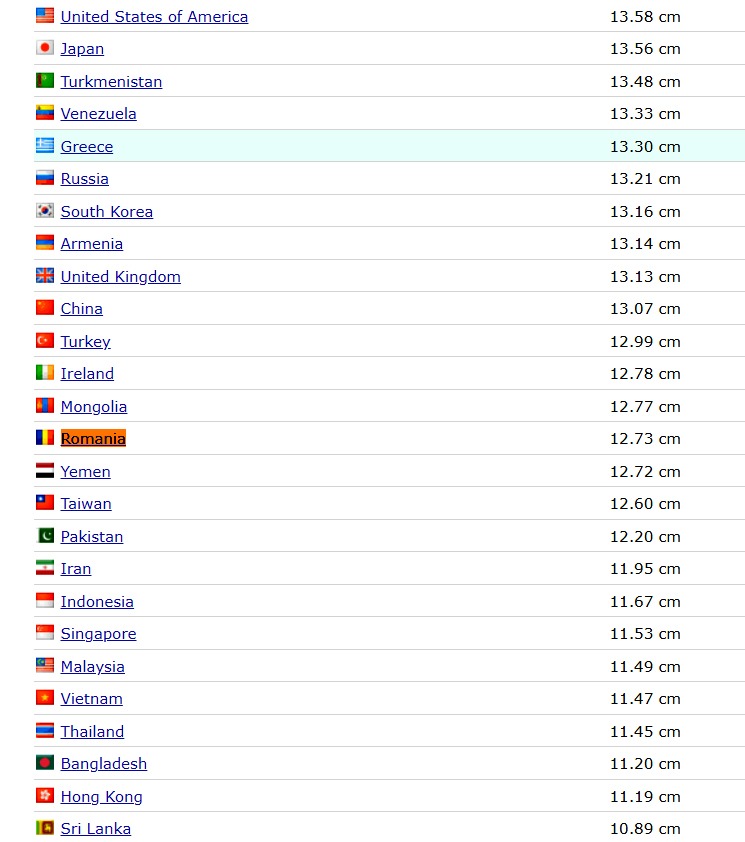
Task: Open the Russia country link
Action: [84, 179]
